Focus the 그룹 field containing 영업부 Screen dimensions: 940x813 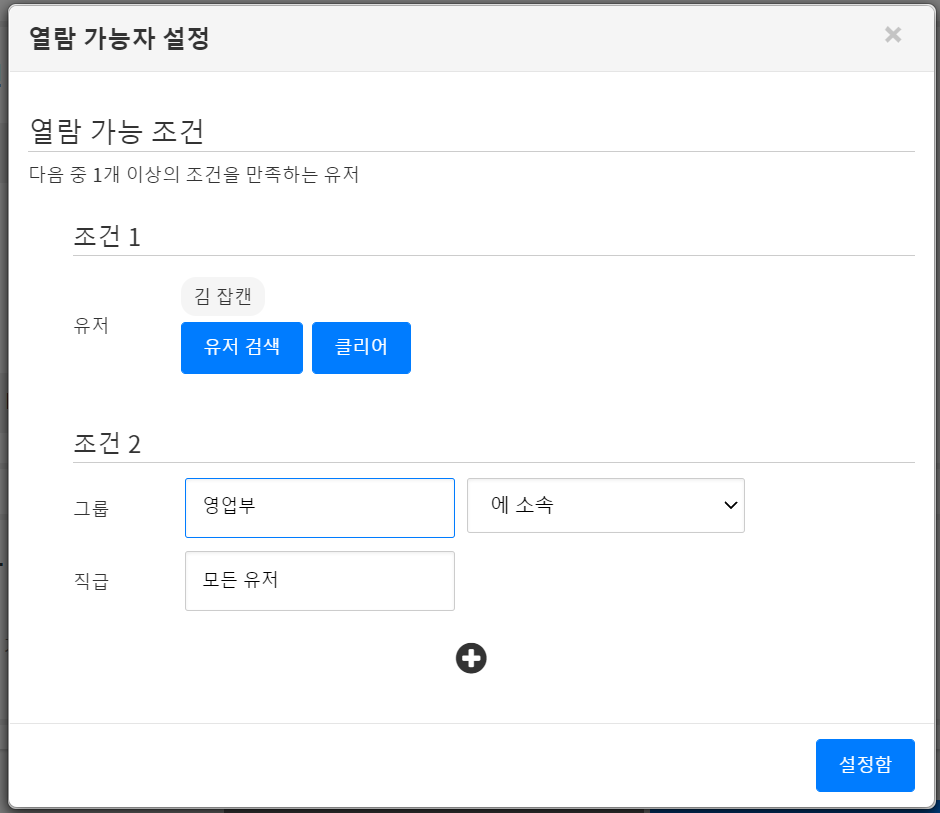pyautogui.click(x=319, y=508)
